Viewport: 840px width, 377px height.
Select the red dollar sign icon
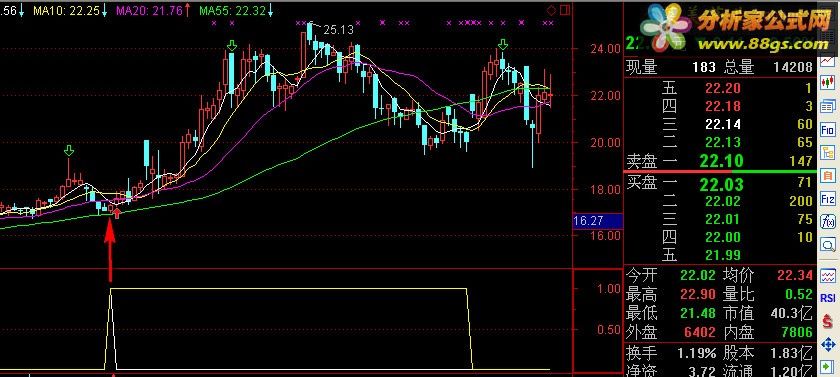coord(828,321)
